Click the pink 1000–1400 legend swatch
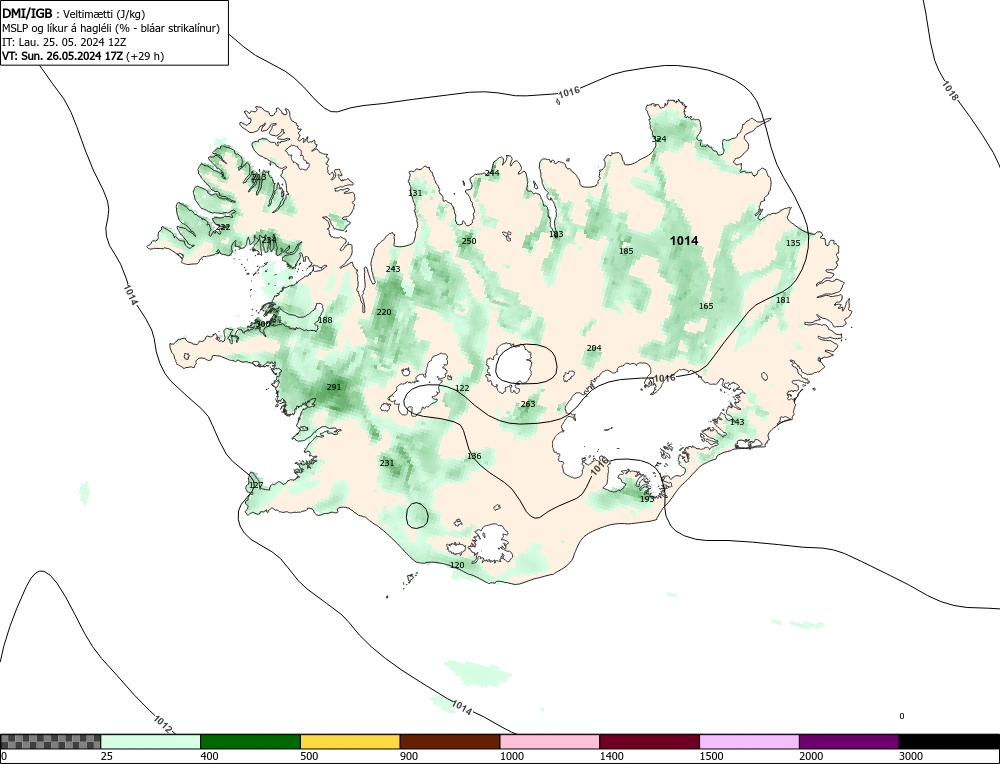1000x764 pixels. click(550, 742)
